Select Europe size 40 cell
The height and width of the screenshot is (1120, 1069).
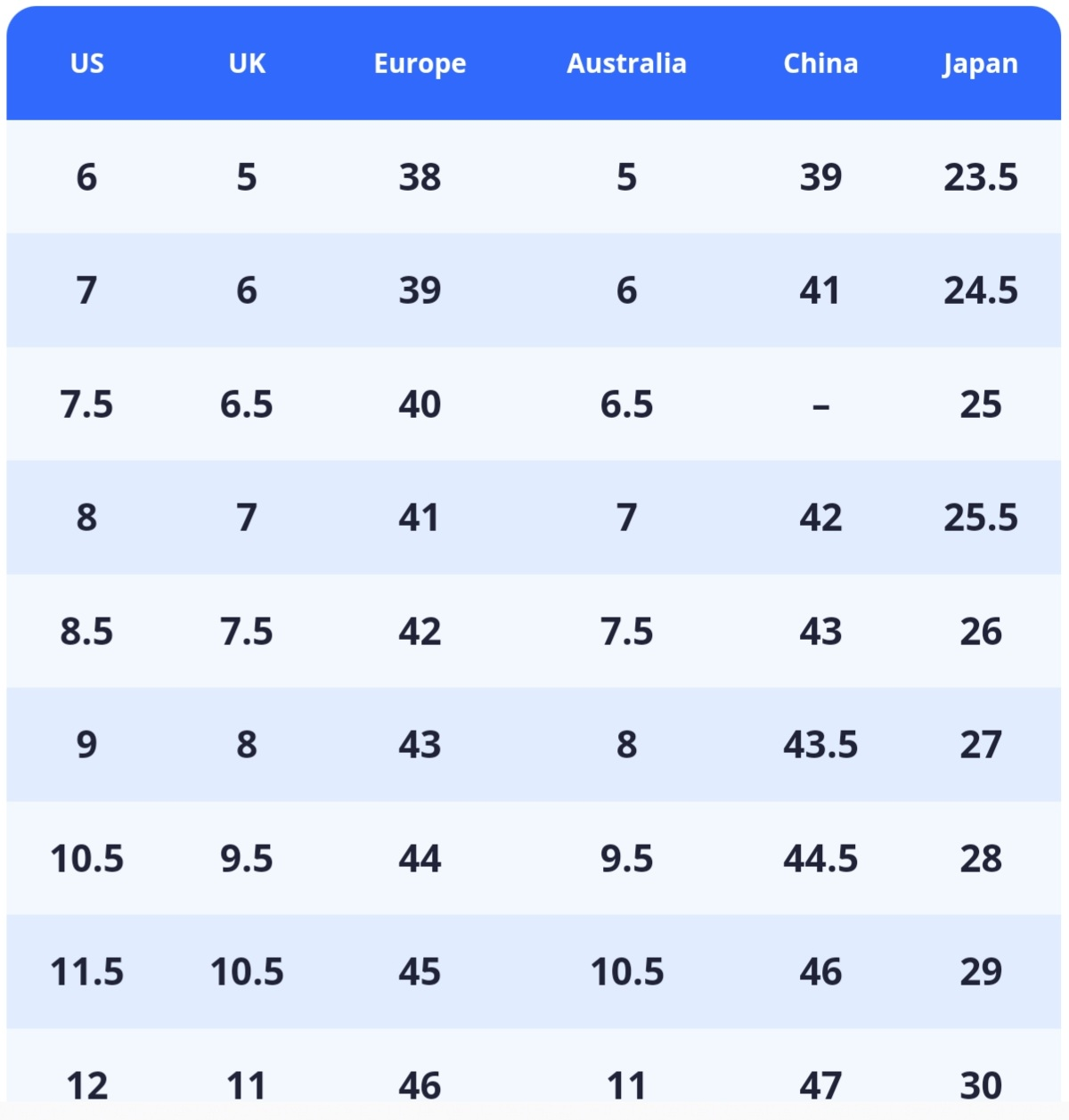[420, 405]
